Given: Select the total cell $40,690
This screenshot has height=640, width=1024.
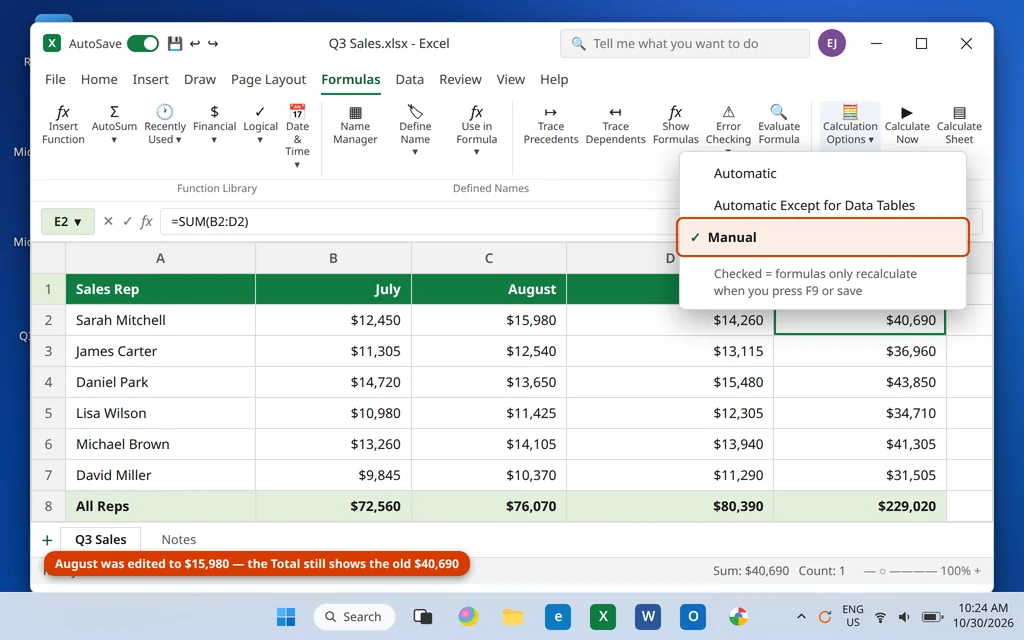Looking at the screenshot, I should click(859, 320).
